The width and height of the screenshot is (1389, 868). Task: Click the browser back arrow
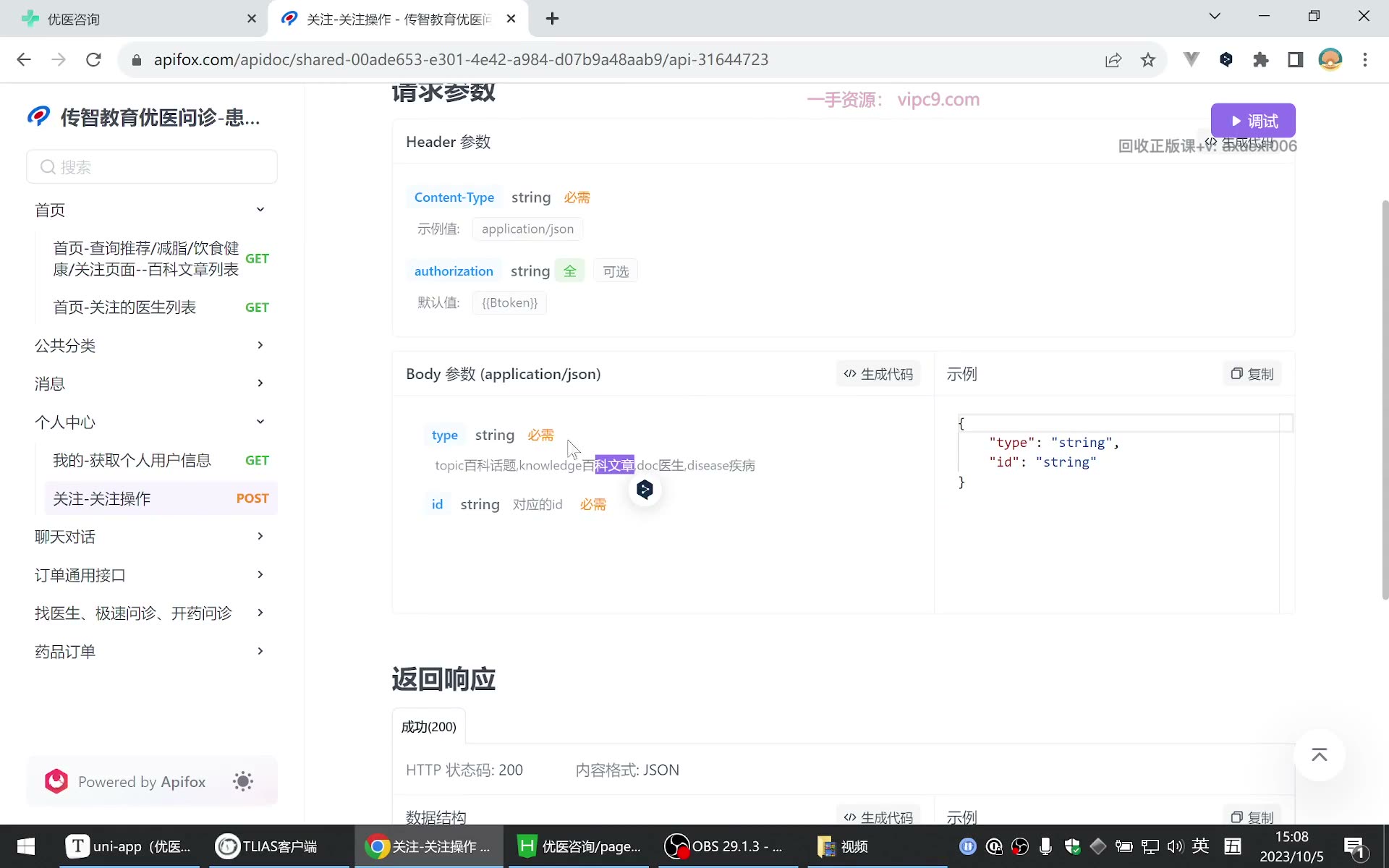[24, 59]
